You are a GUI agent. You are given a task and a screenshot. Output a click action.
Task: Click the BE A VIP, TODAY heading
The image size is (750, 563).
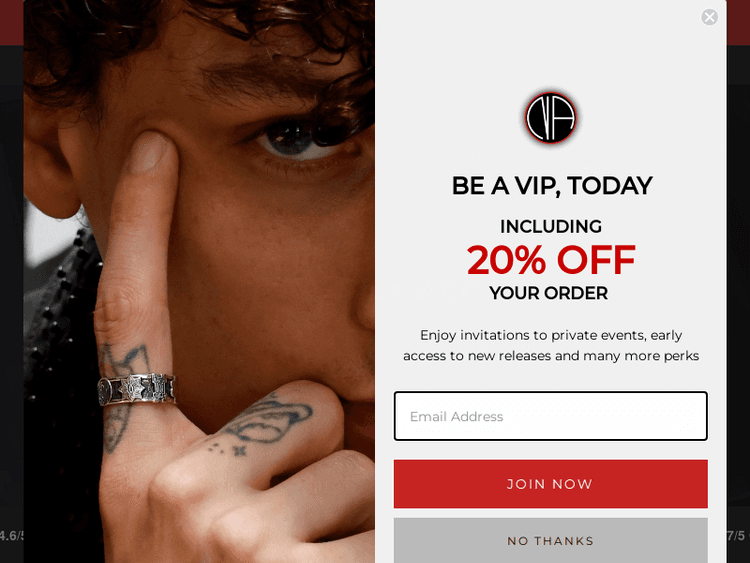pyautogui.click(x=552, y=186)
